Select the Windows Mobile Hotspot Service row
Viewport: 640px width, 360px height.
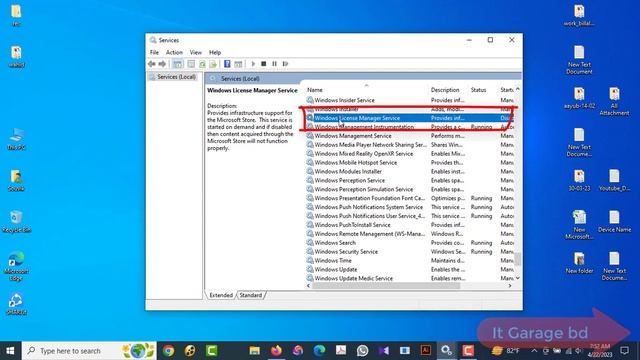pyautogui.click(x=410, y=162)
